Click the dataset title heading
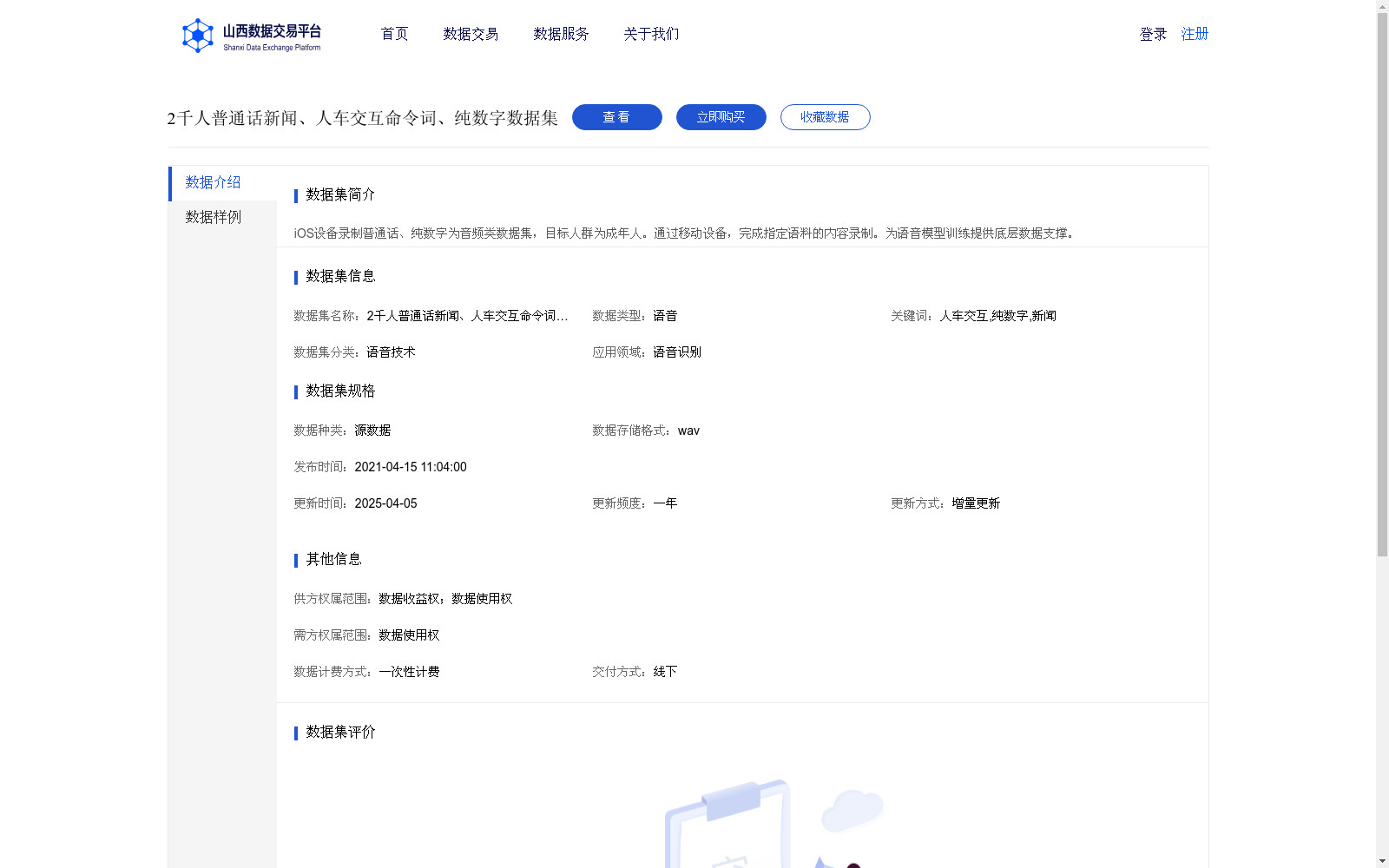 point(363,118)
